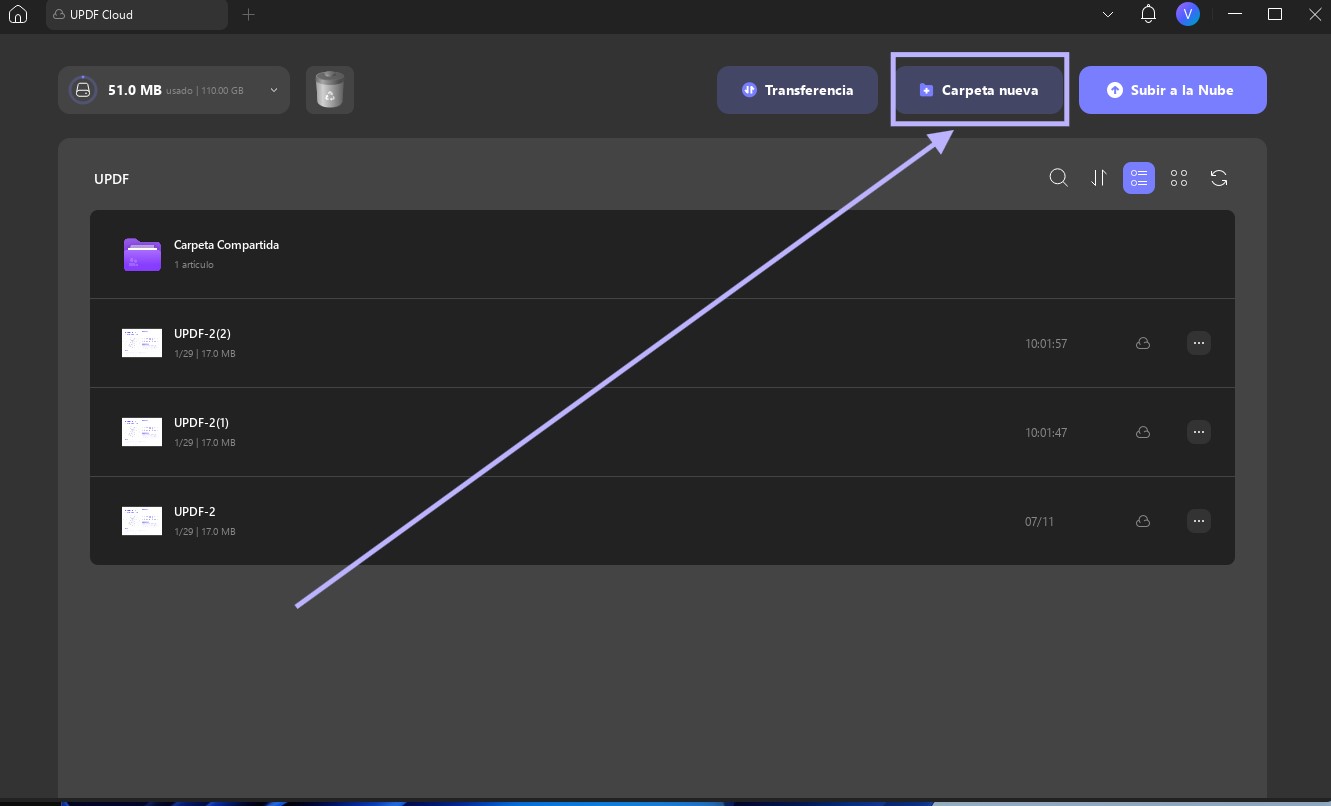Open the UPDF-2(2) file thumbnail
Image resolution: width=1331 pixels, height=806 pixels.
pos(142,343)
